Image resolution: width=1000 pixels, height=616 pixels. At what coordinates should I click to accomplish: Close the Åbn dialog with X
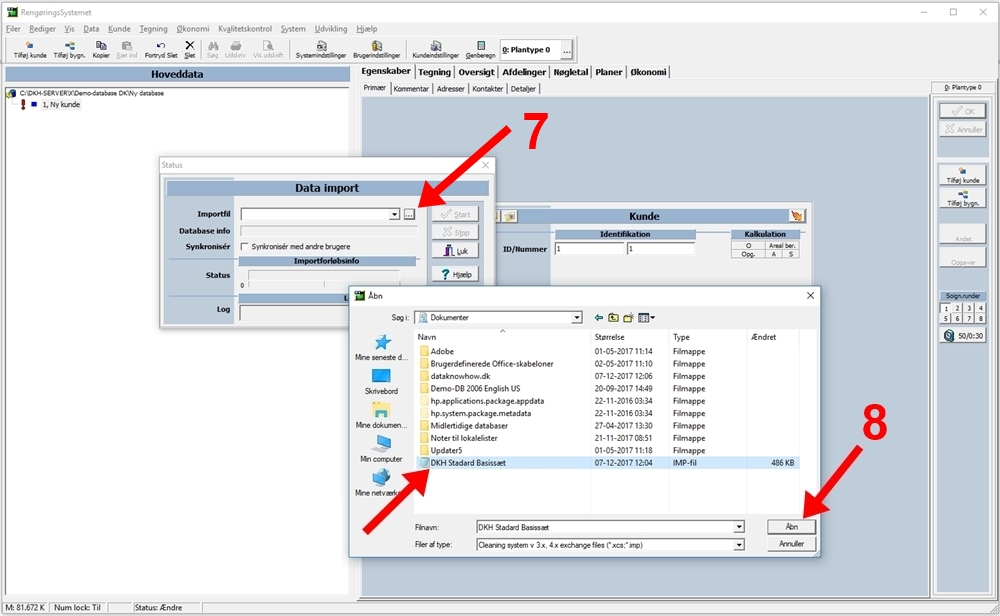pos(810,296)
